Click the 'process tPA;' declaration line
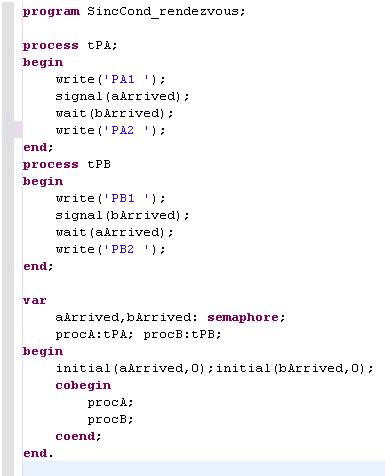Screen dimensions: 385x476 pos(70,45)
